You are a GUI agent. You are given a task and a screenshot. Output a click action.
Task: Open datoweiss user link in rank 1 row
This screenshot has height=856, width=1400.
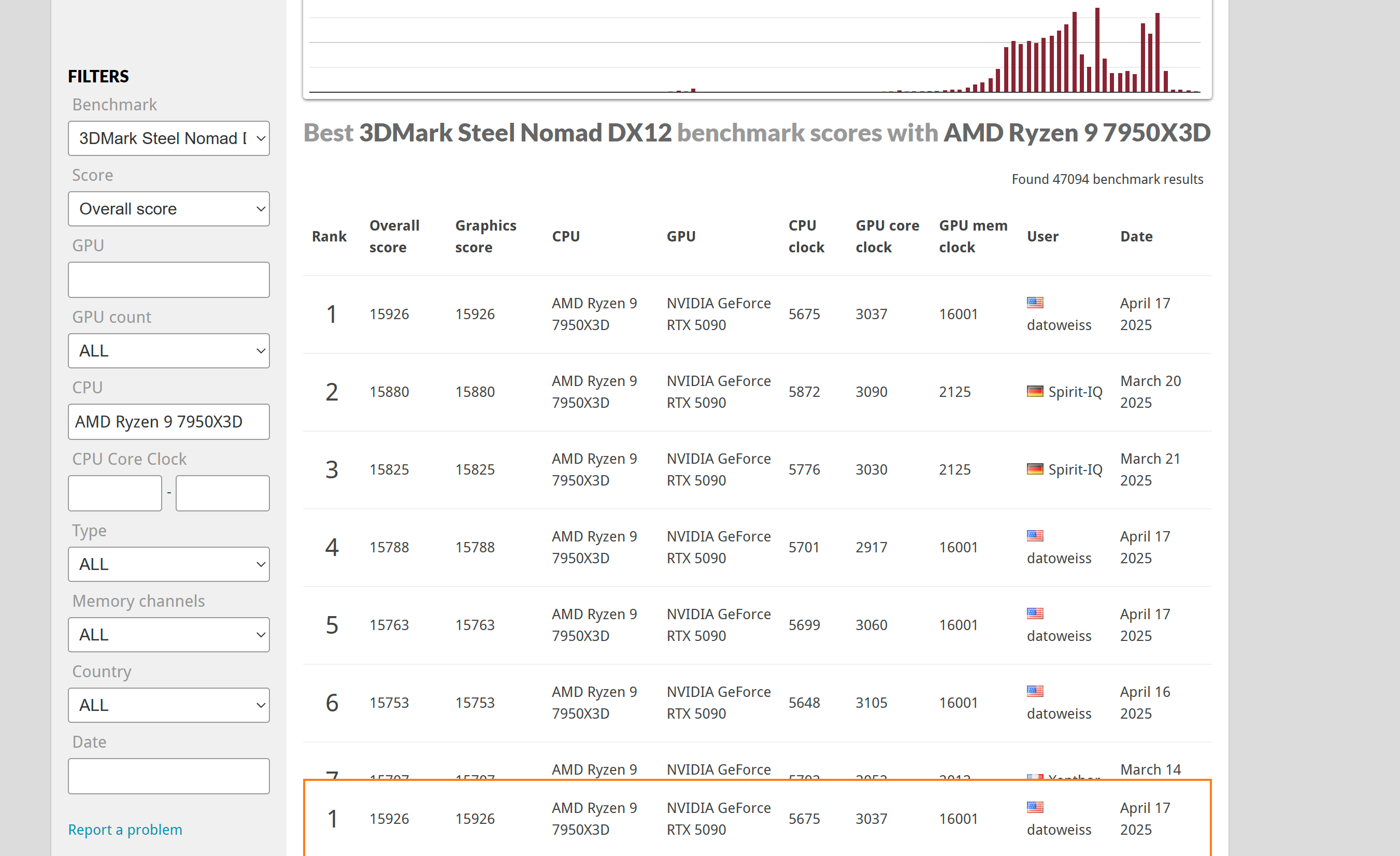[x=1059, y=325]
